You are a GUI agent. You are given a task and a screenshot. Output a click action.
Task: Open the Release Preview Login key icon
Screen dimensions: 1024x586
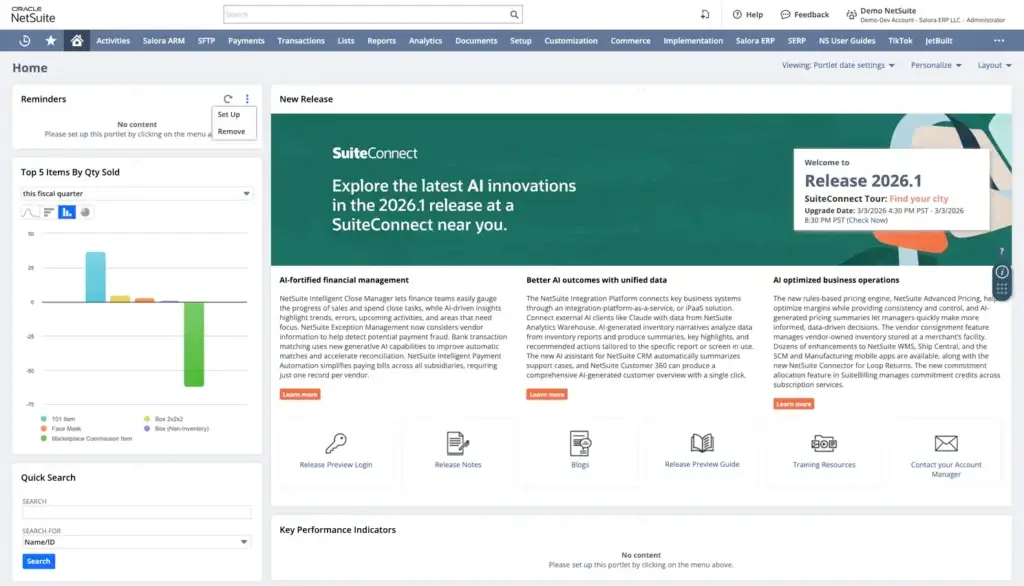336,443
